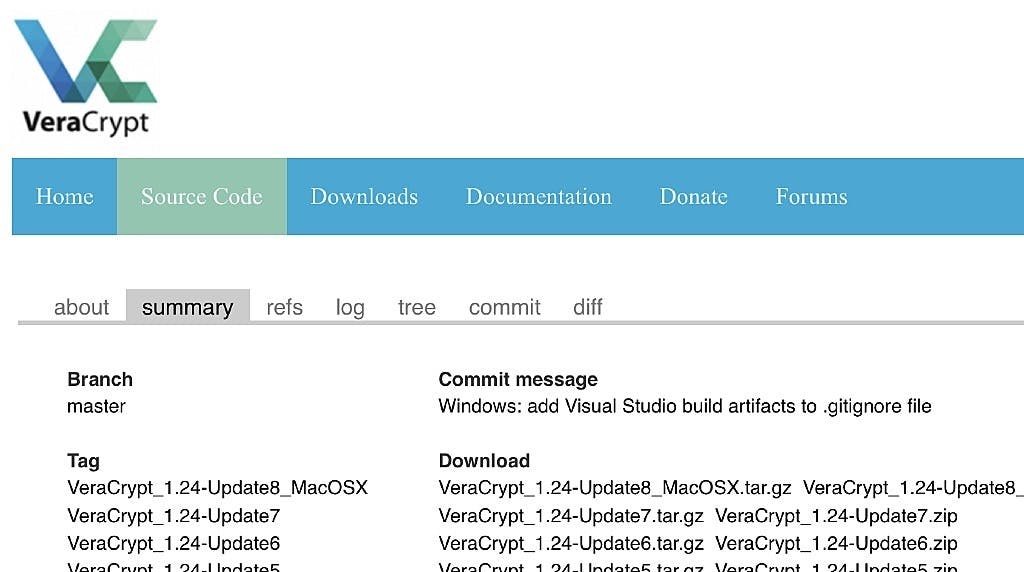Open the master branch link
The image size is (1024, 572).
point(96,406)
